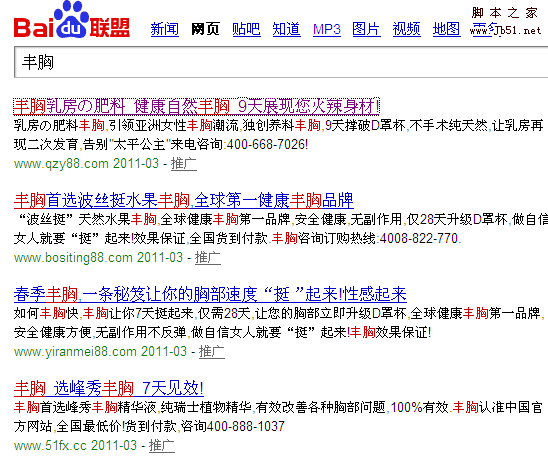This screenshot has height=463, width=548.
Task: Open the 贴吧 tab
Action: pos(246,29)
